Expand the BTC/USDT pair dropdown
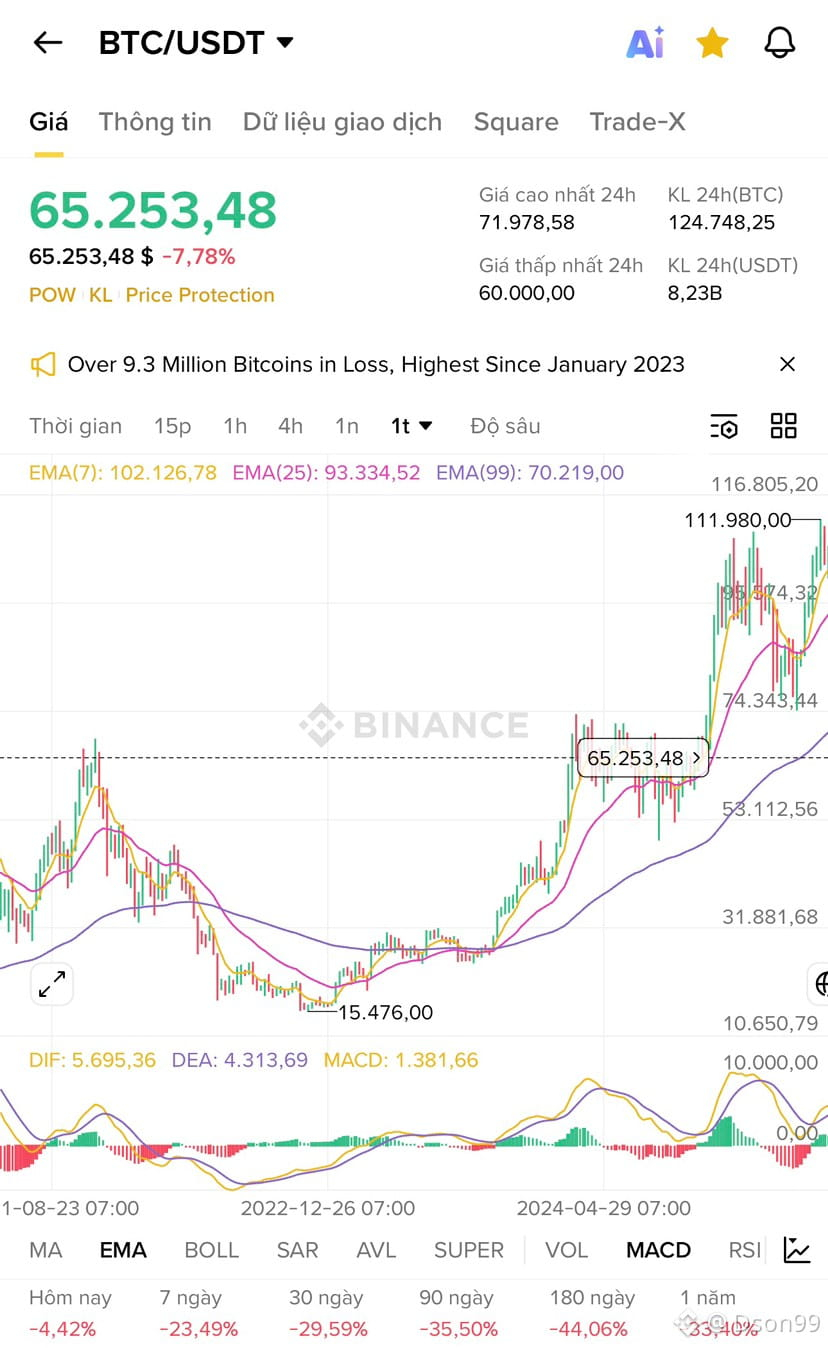Screen dimensions: 828x1348 (x=285, y=42)
